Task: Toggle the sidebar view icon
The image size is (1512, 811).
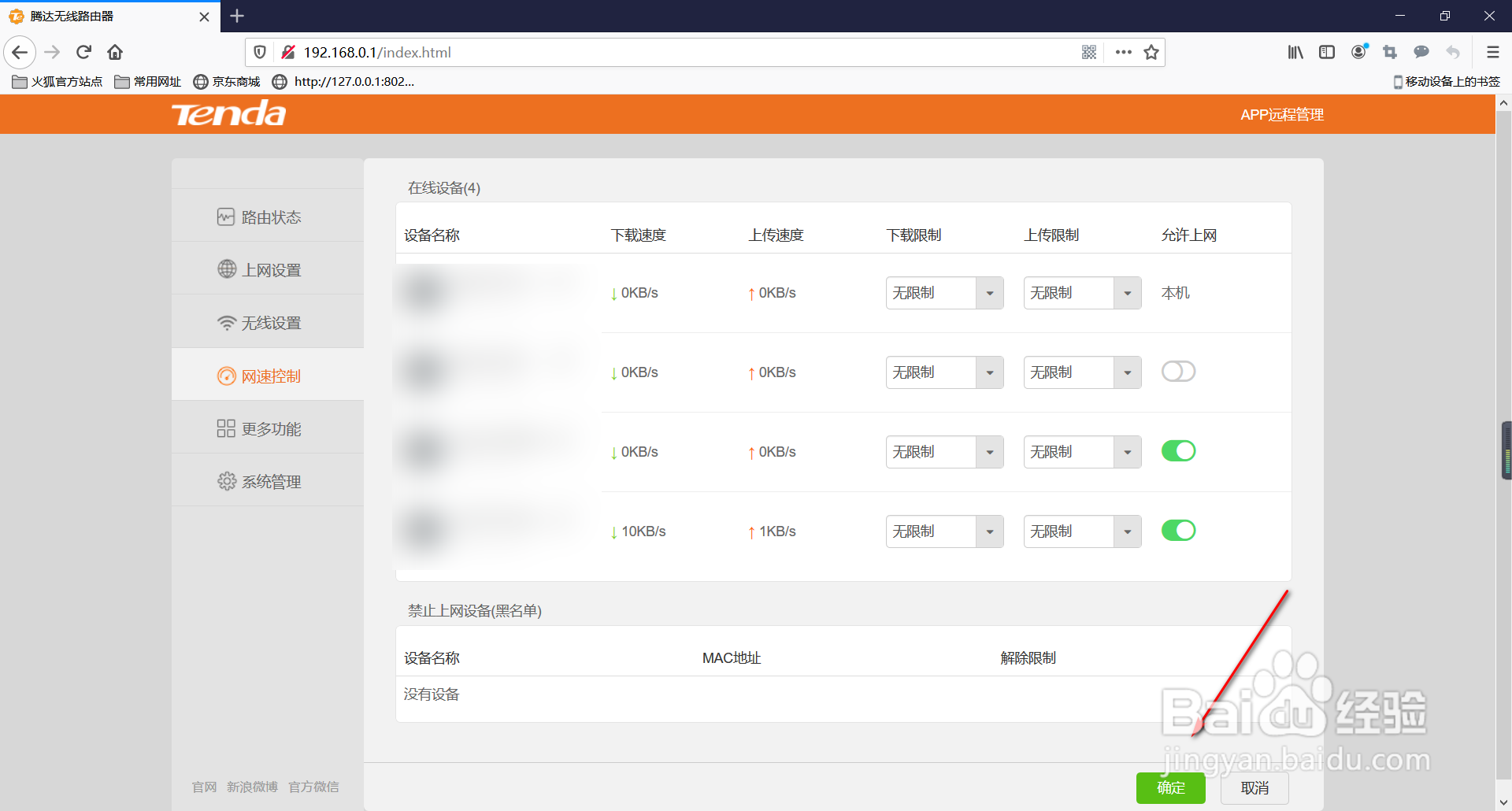Action: [1327, 53]
